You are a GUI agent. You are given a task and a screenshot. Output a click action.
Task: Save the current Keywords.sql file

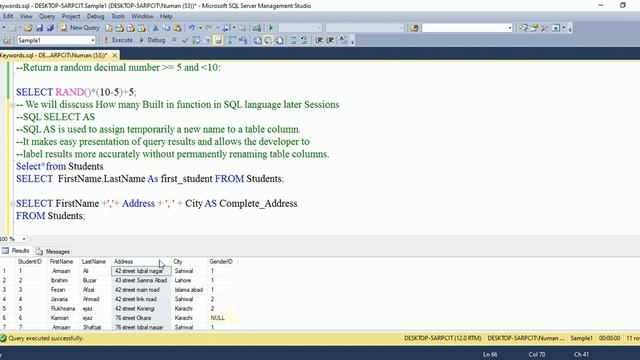40,28
